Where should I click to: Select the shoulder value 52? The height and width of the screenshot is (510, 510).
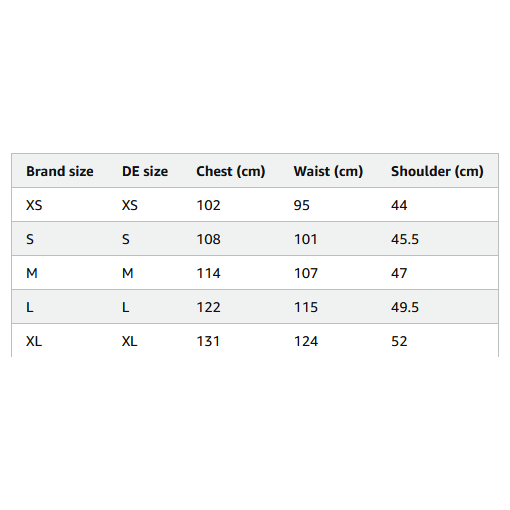399,341
